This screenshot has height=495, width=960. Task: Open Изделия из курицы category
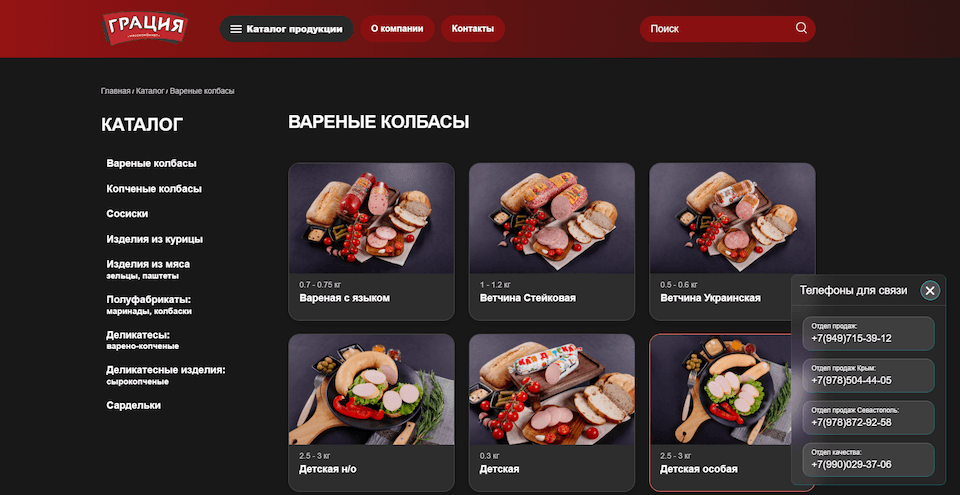(x=154, y=239)
